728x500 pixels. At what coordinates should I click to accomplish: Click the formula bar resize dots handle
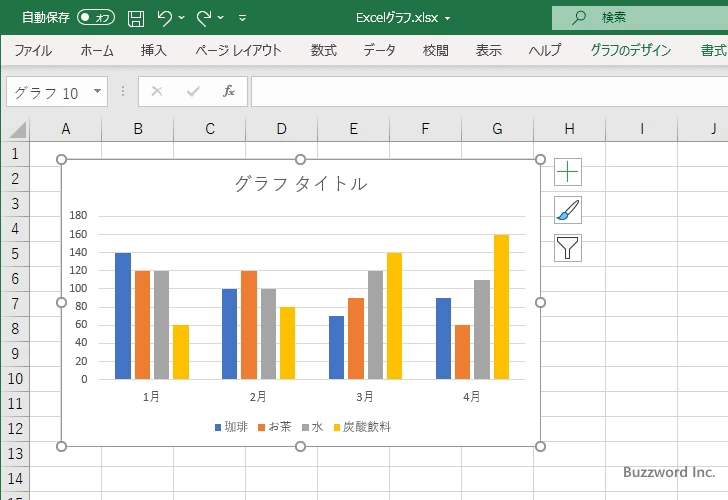tap(123, 91)
